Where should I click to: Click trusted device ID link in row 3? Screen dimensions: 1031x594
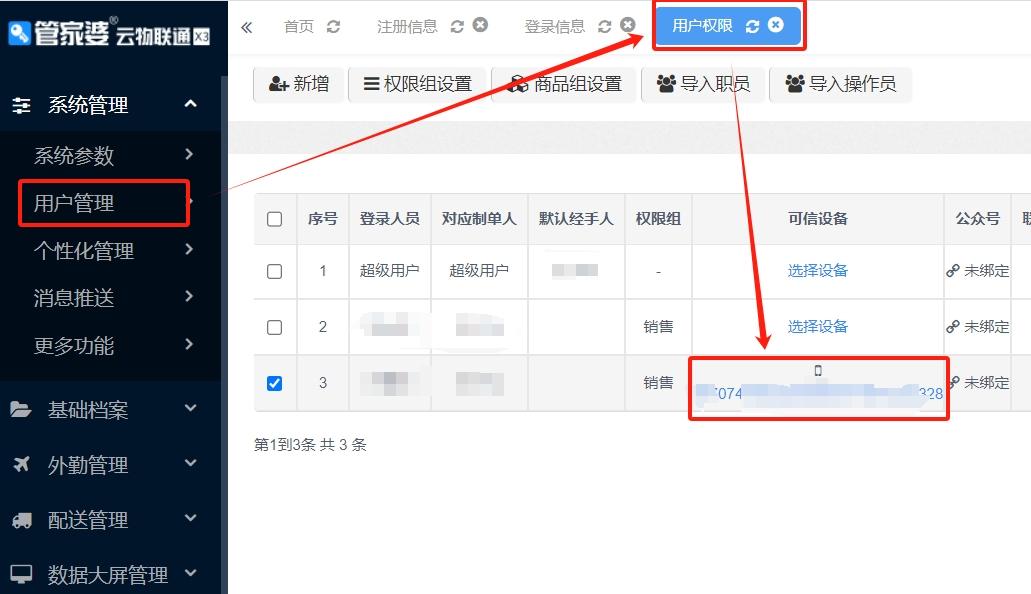[x=819, y=393]
